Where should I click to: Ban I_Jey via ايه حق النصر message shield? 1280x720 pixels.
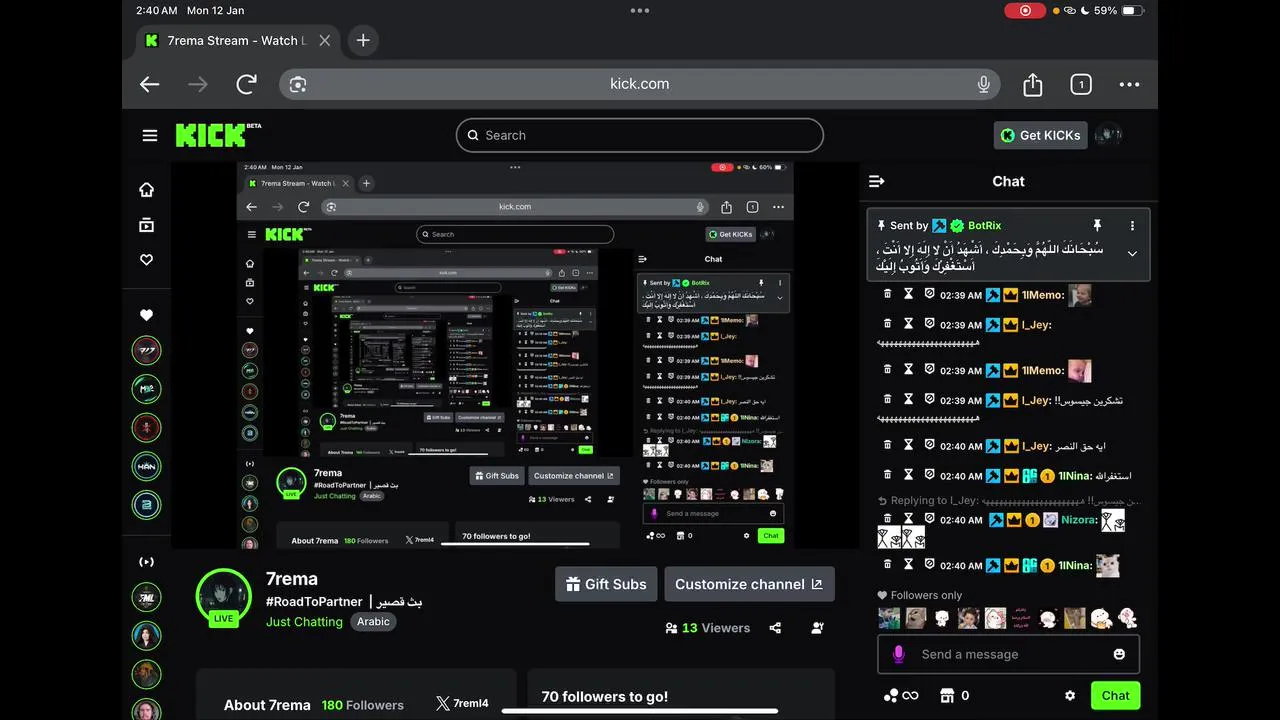929,445
